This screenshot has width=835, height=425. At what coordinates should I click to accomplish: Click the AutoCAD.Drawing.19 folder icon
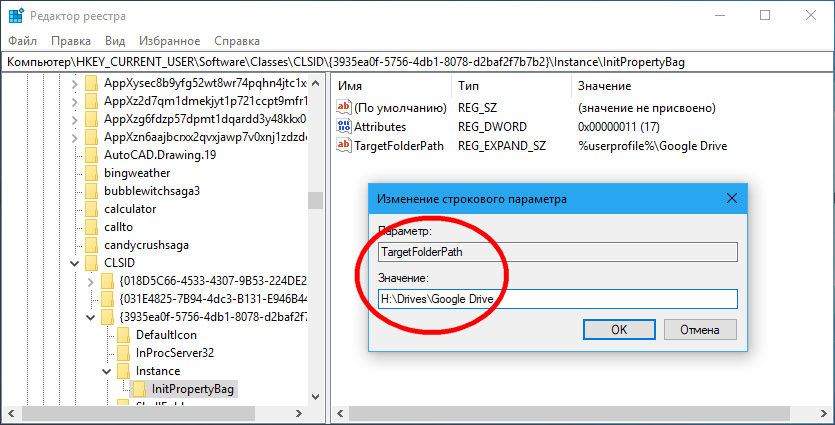click(90, 155)
